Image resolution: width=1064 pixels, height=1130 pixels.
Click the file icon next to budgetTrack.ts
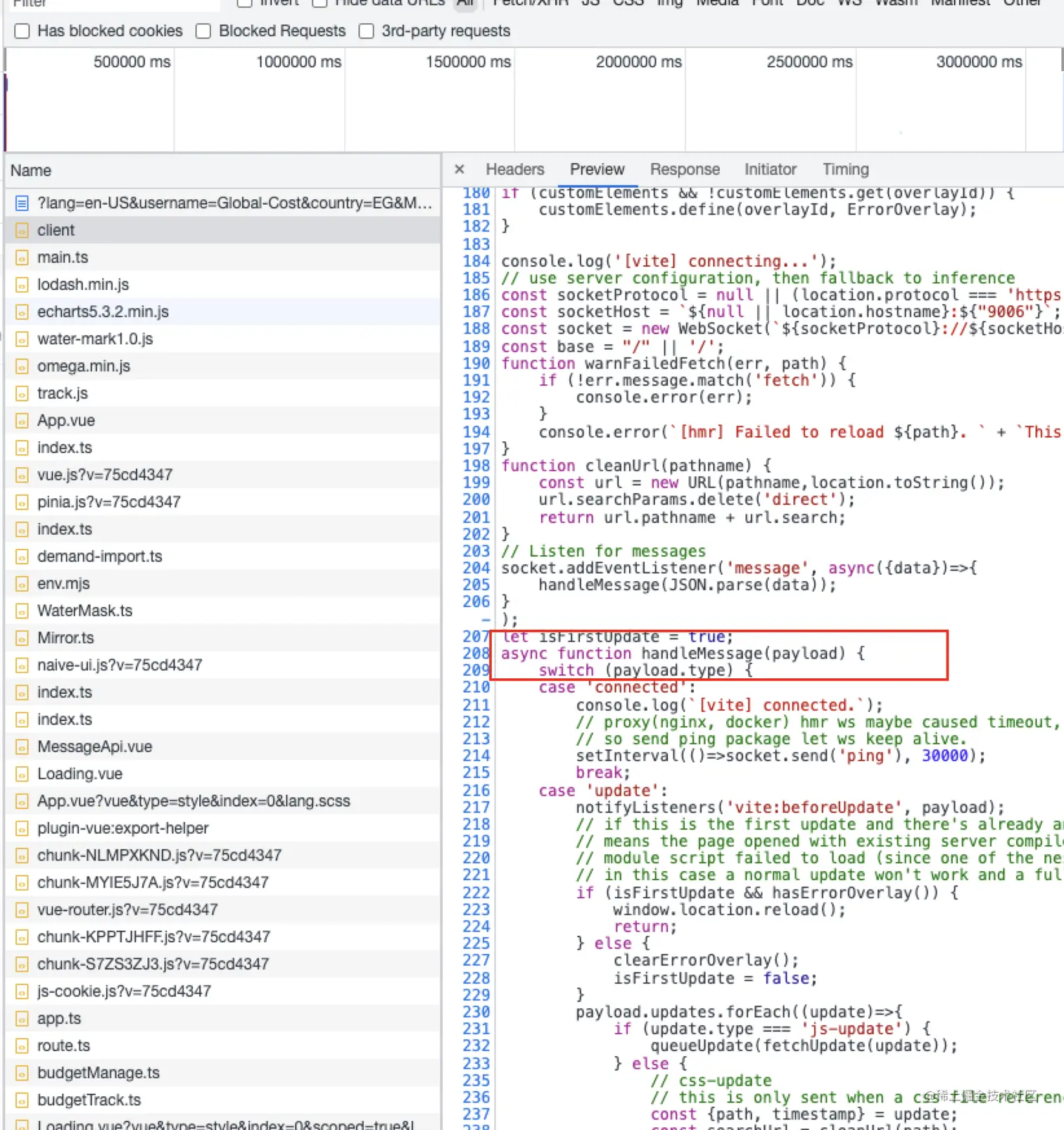click(22, 1101)
